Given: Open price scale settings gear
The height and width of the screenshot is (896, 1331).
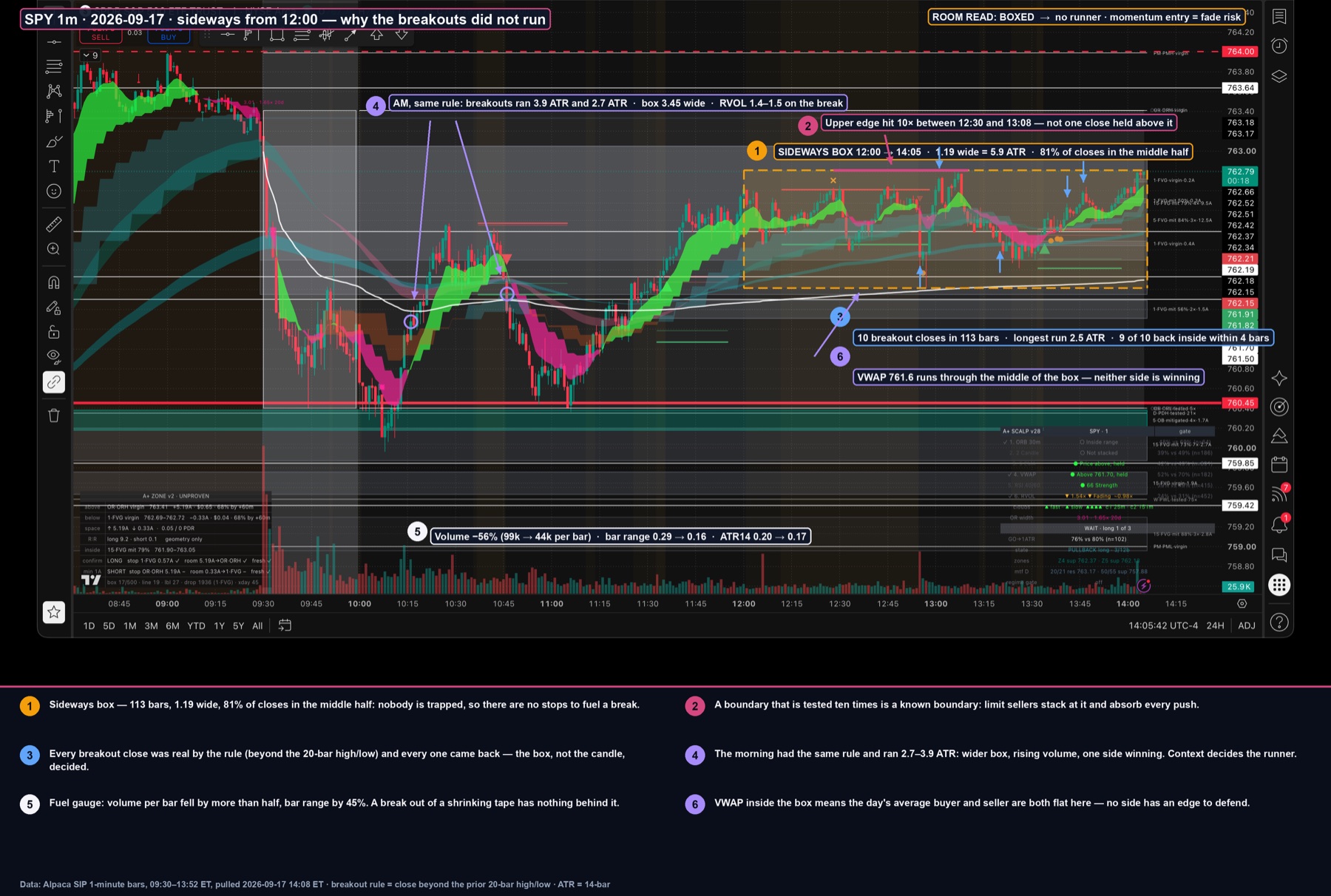Looking at the screenshot, I should tap(1242, 604).
